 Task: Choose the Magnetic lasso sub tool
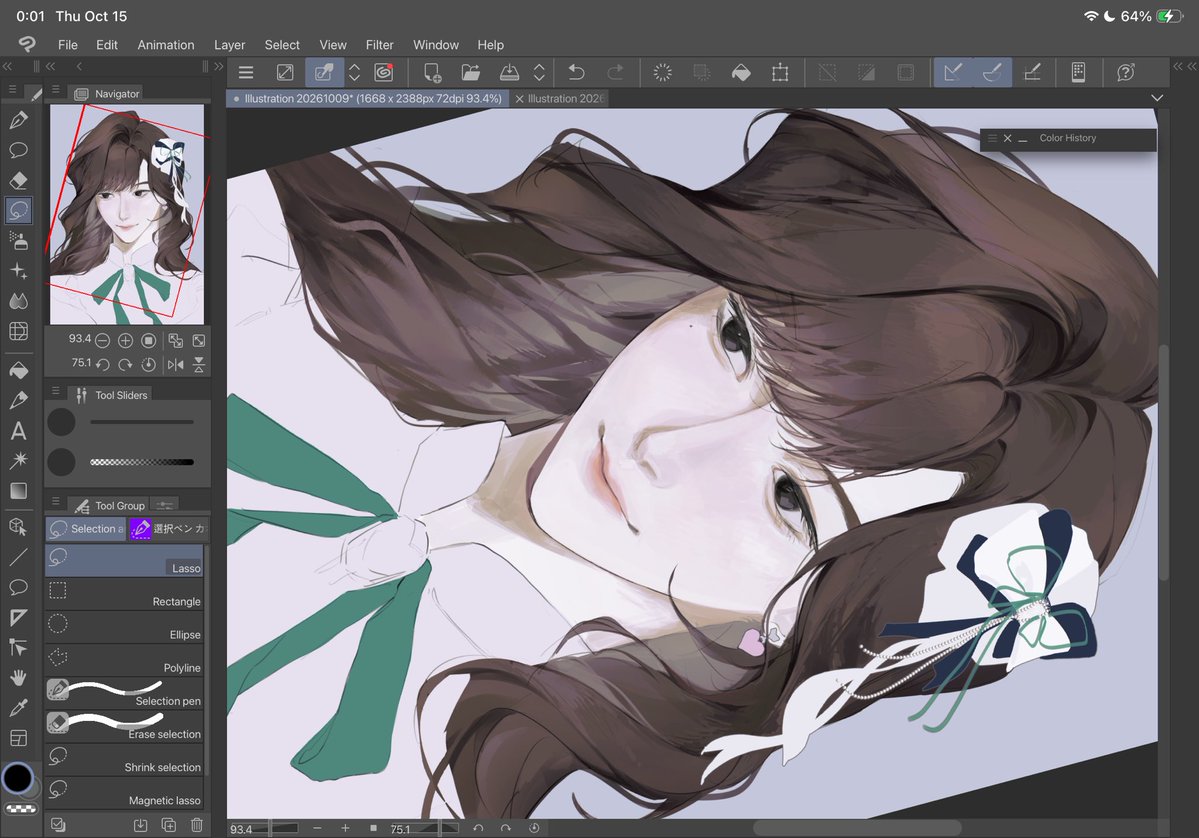click(124, 792)
